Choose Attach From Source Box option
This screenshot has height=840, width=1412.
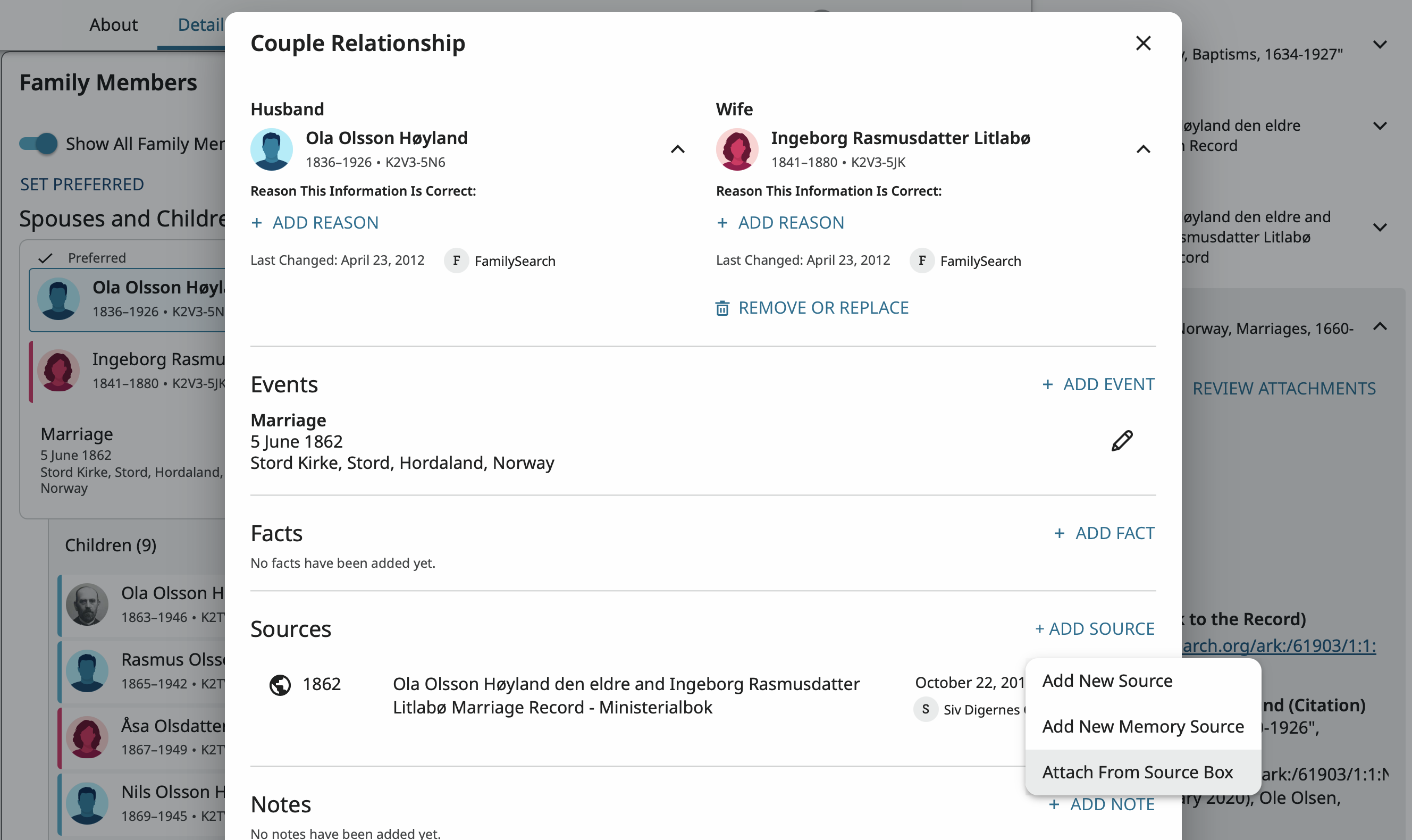click(1137, 772)
